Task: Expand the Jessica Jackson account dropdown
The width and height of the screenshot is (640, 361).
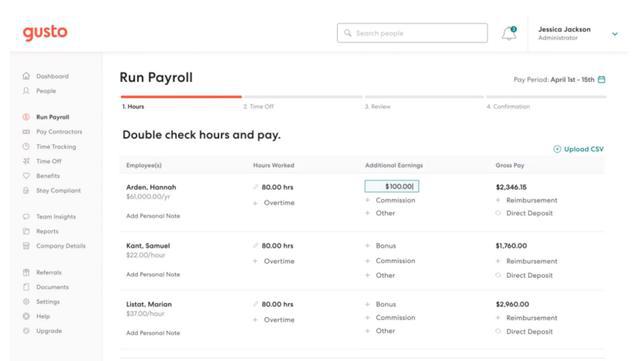Action: coord(615,34)
